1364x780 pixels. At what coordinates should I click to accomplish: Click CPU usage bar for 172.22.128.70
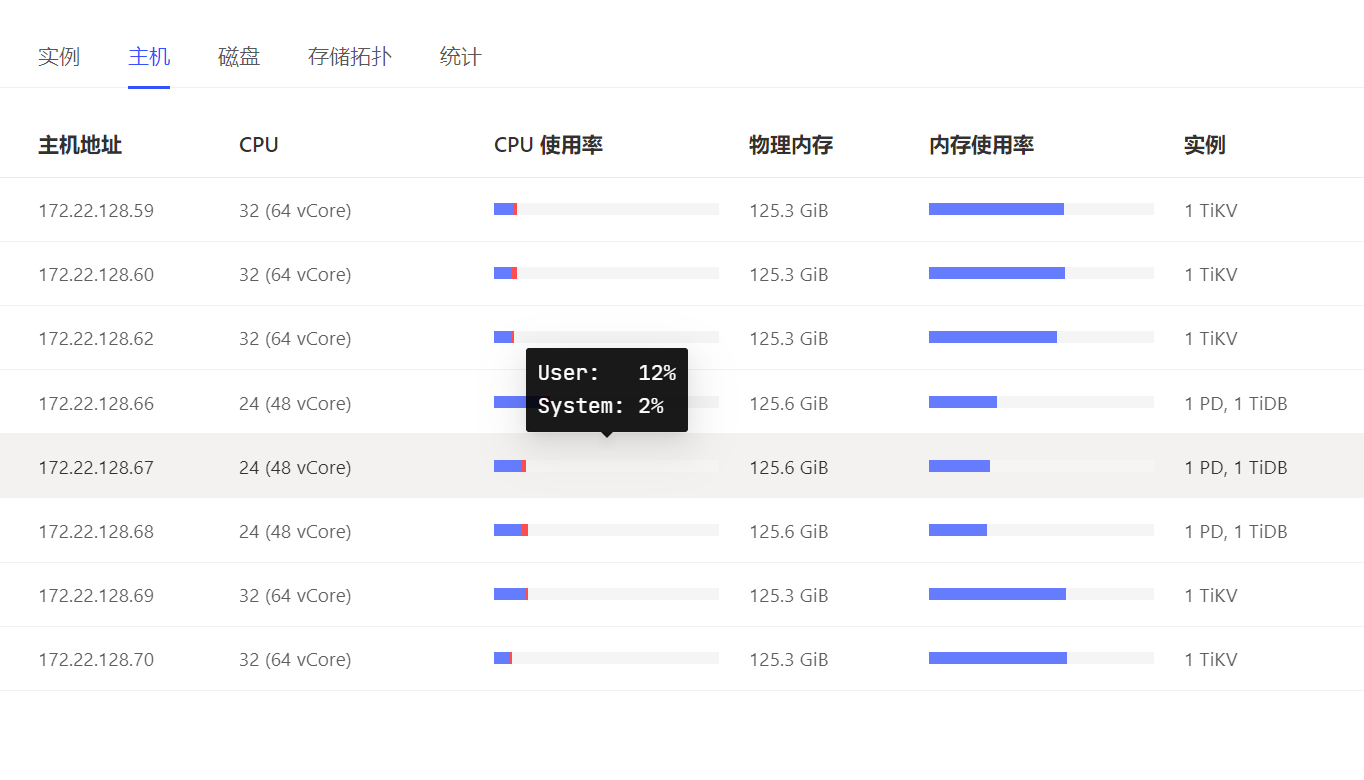[606, 658]
